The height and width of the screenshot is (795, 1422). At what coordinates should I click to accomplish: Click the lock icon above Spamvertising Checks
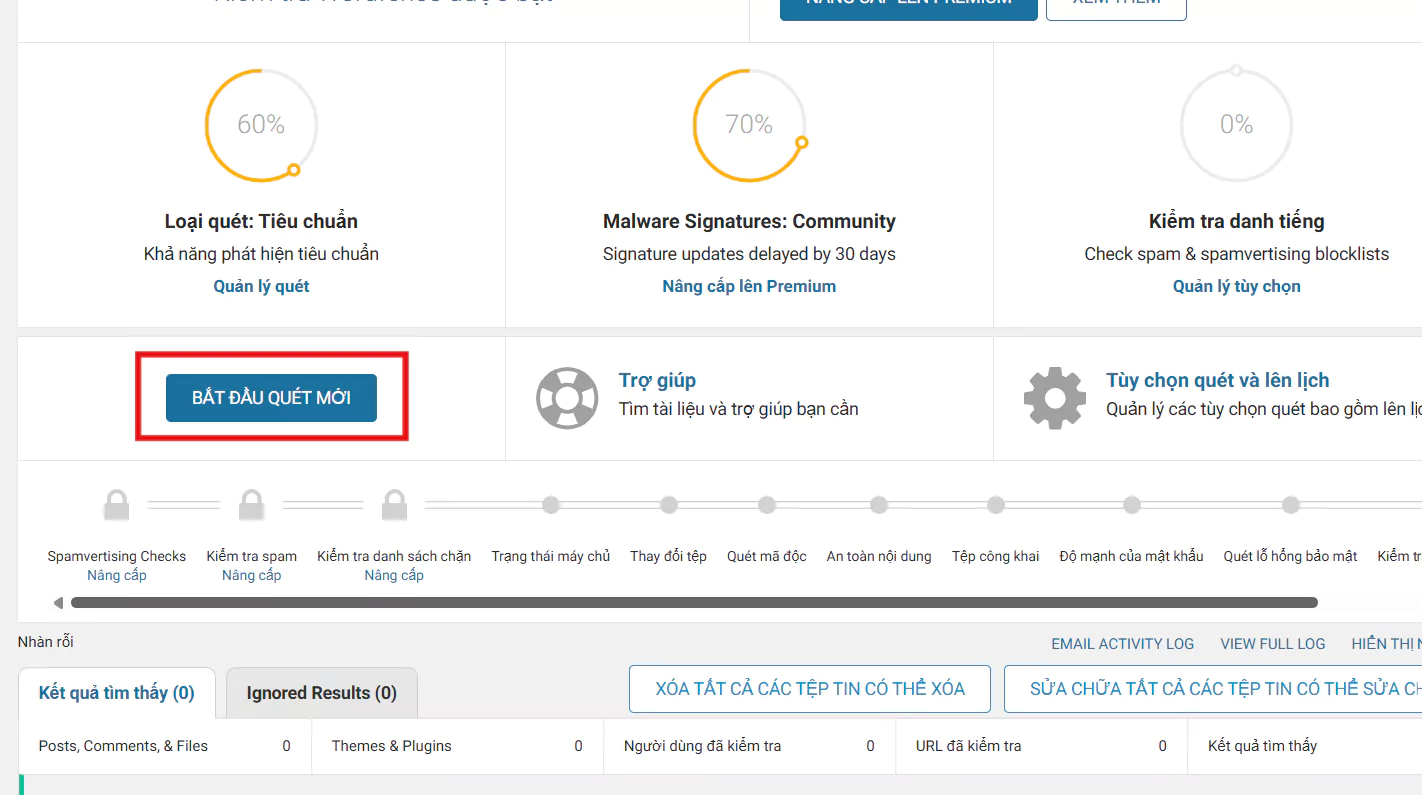coord(117,505)
